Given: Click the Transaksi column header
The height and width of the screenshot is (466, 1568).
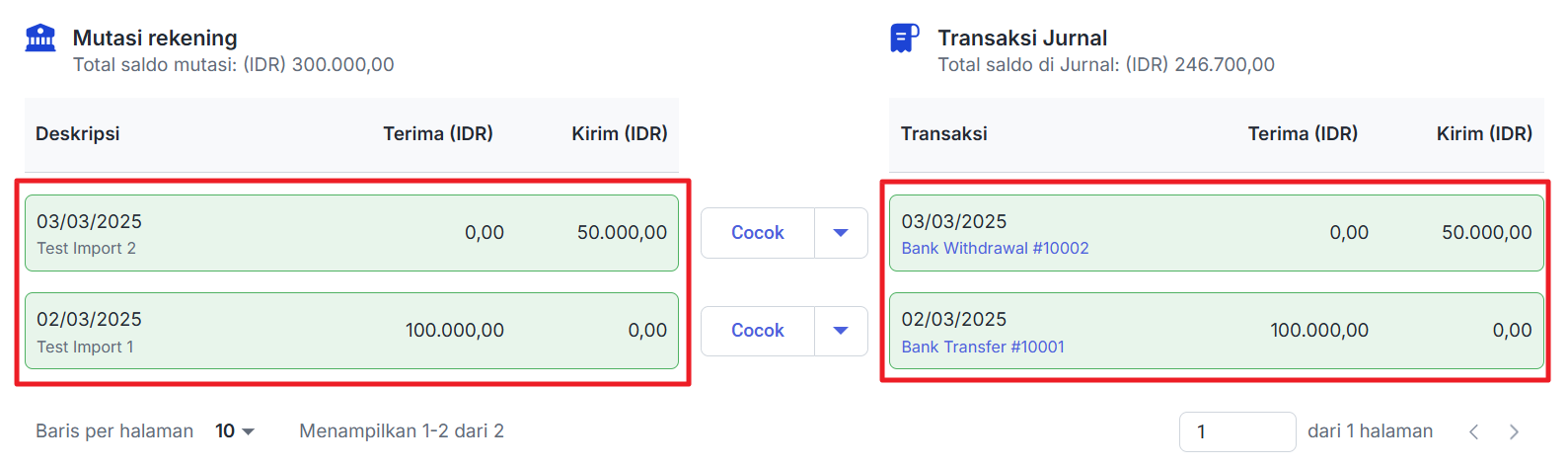Looking at the screenshot, I should click(x=943, y=133).
